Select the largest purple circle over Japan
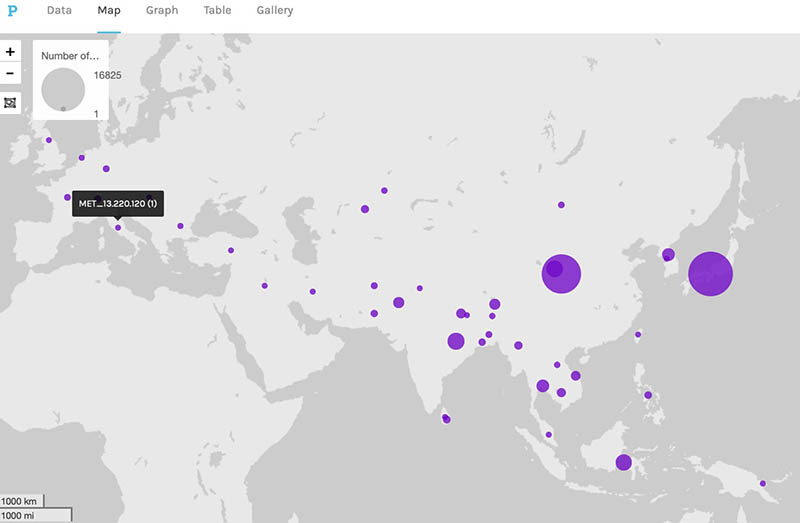Screen dimensions: 800x523 click(710, 272)
